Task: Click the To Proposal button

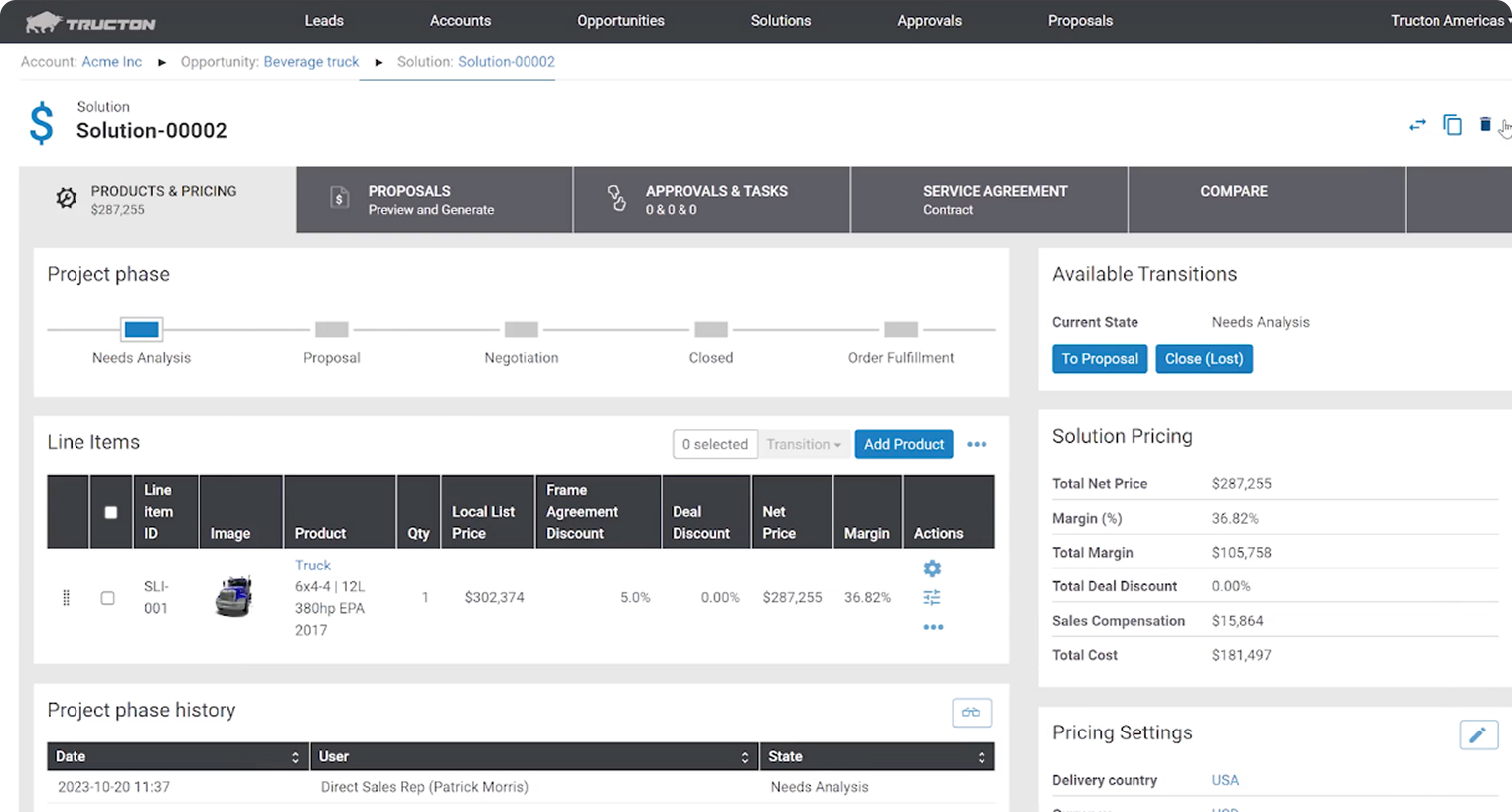Action: pos(1100,359)
